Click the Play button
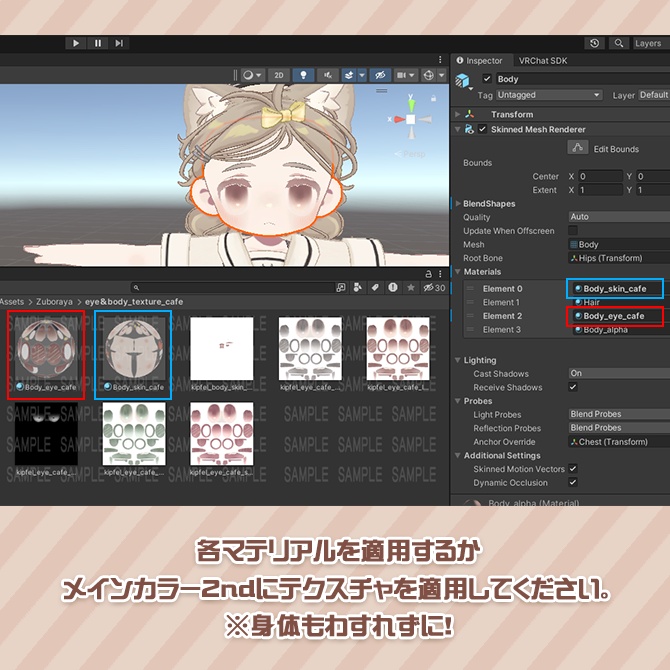Viewport: 670px width, 670px height. tap(76, 43)
